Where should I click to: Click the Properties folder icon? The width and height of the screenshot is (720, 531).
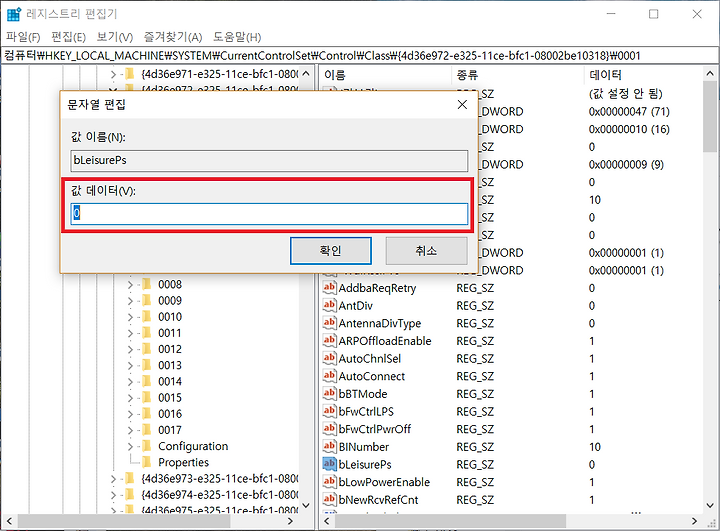pos(146,462)
